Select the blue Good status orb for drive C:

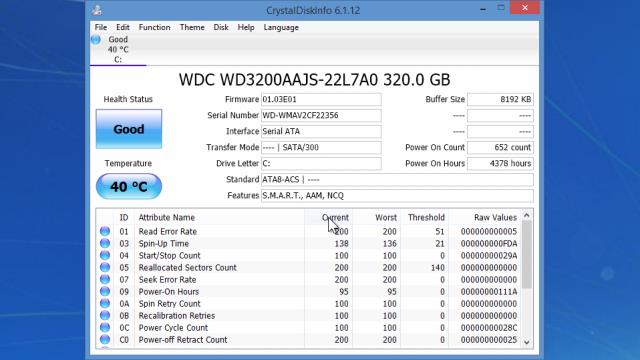[96, 40]
